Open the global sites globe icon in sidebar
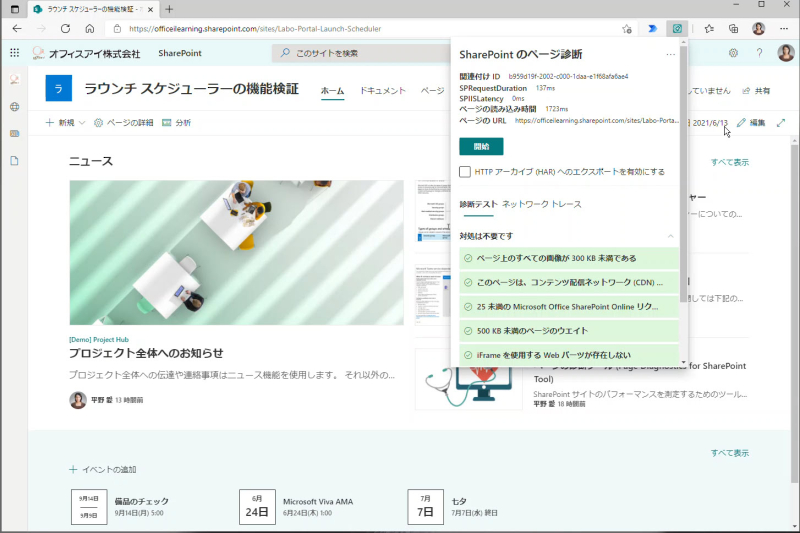This screenshot has width=800, height=533. [15, 107]
